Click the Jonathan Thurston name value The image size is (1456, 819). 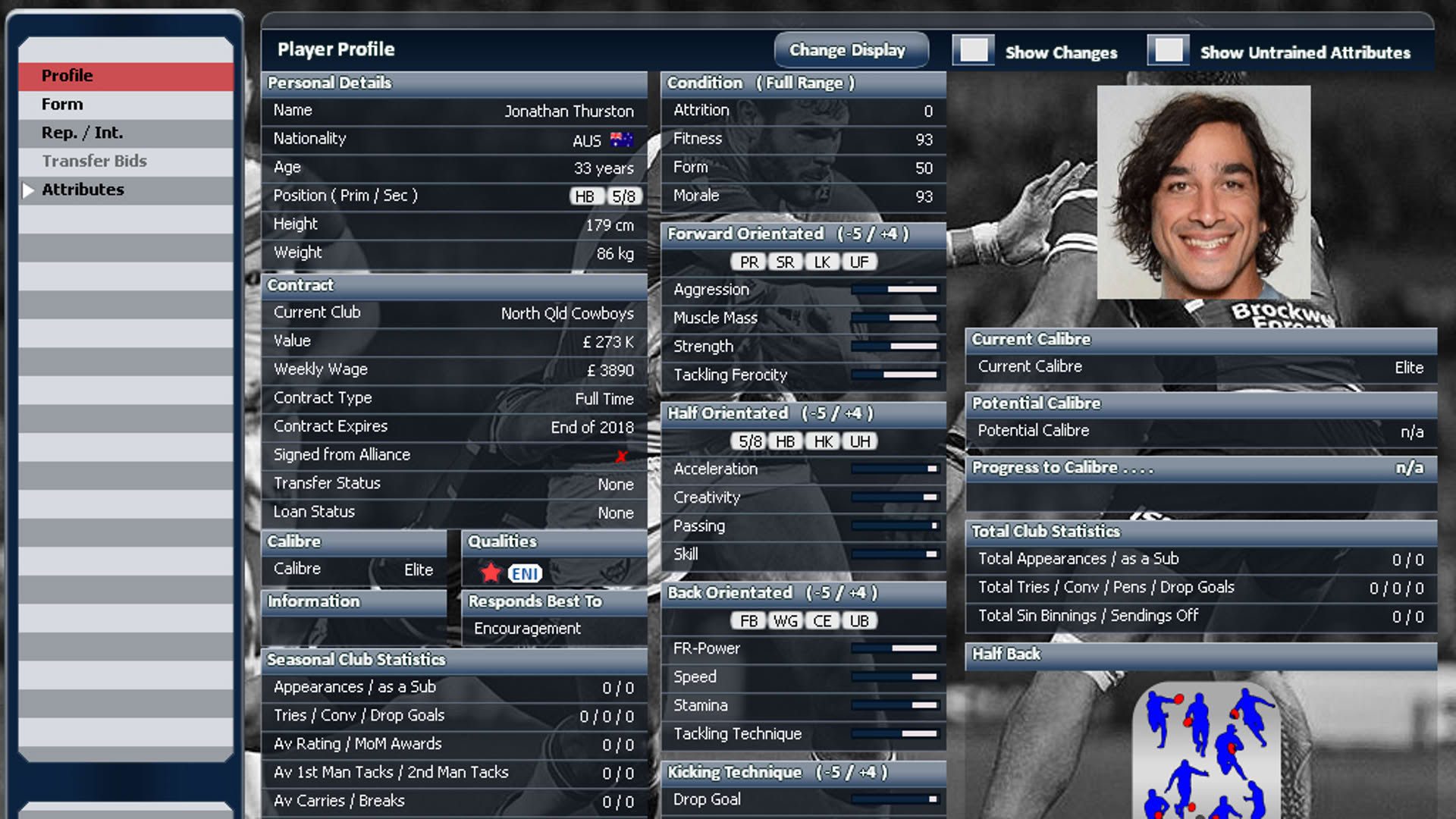569,111
